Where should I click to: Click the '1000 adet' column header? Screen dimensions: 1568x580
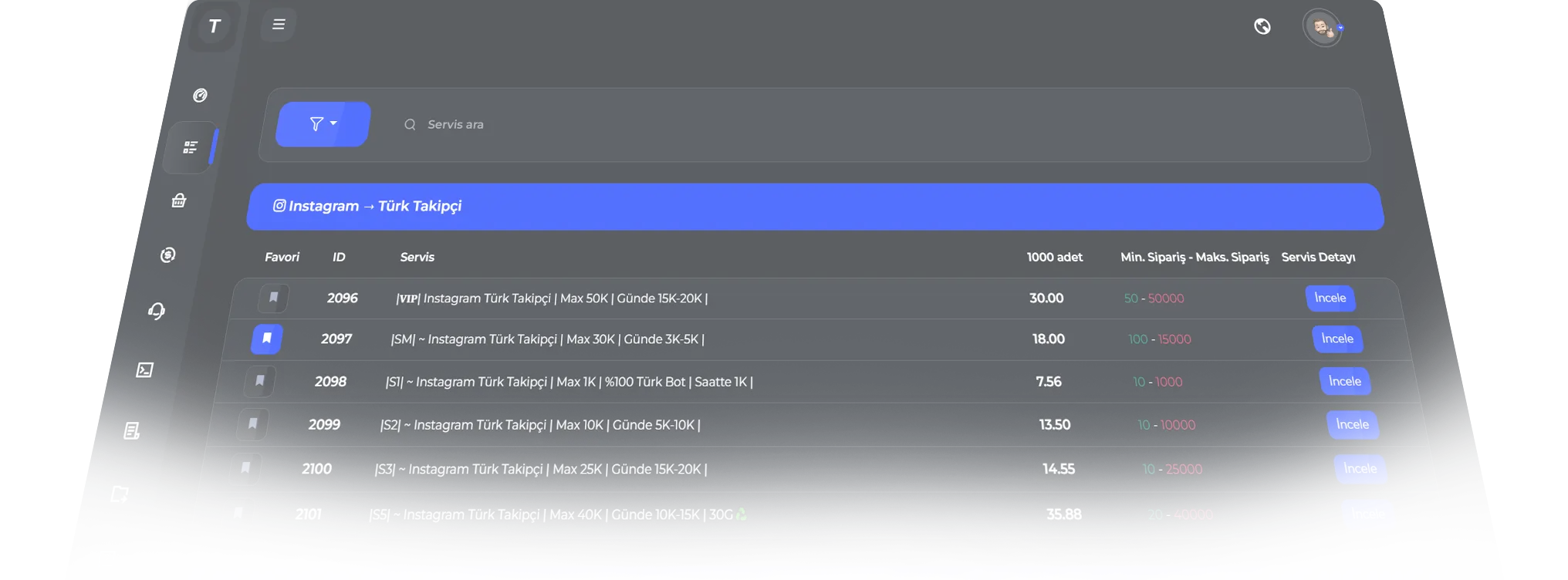click(x=1055, y=258)
